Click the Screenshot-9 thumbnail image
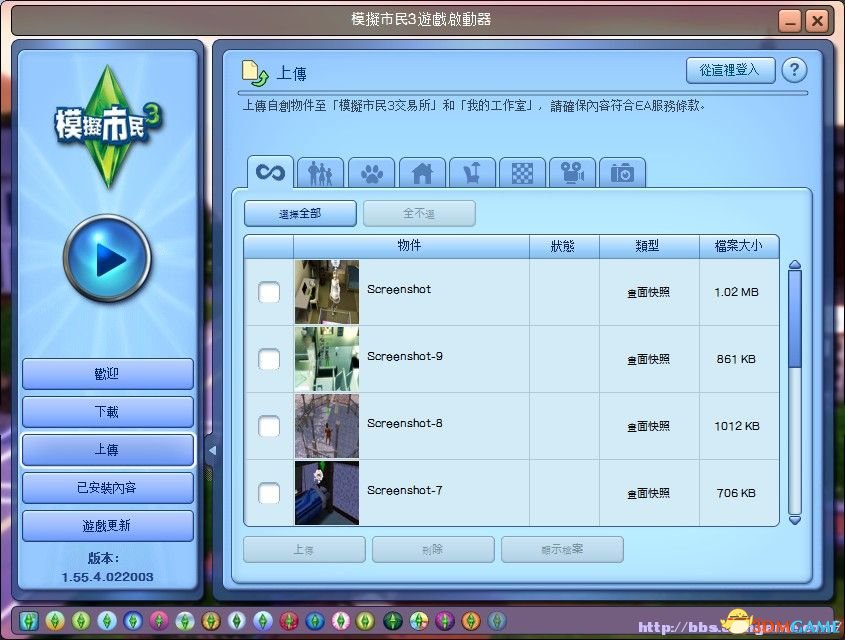 (327, 359)
